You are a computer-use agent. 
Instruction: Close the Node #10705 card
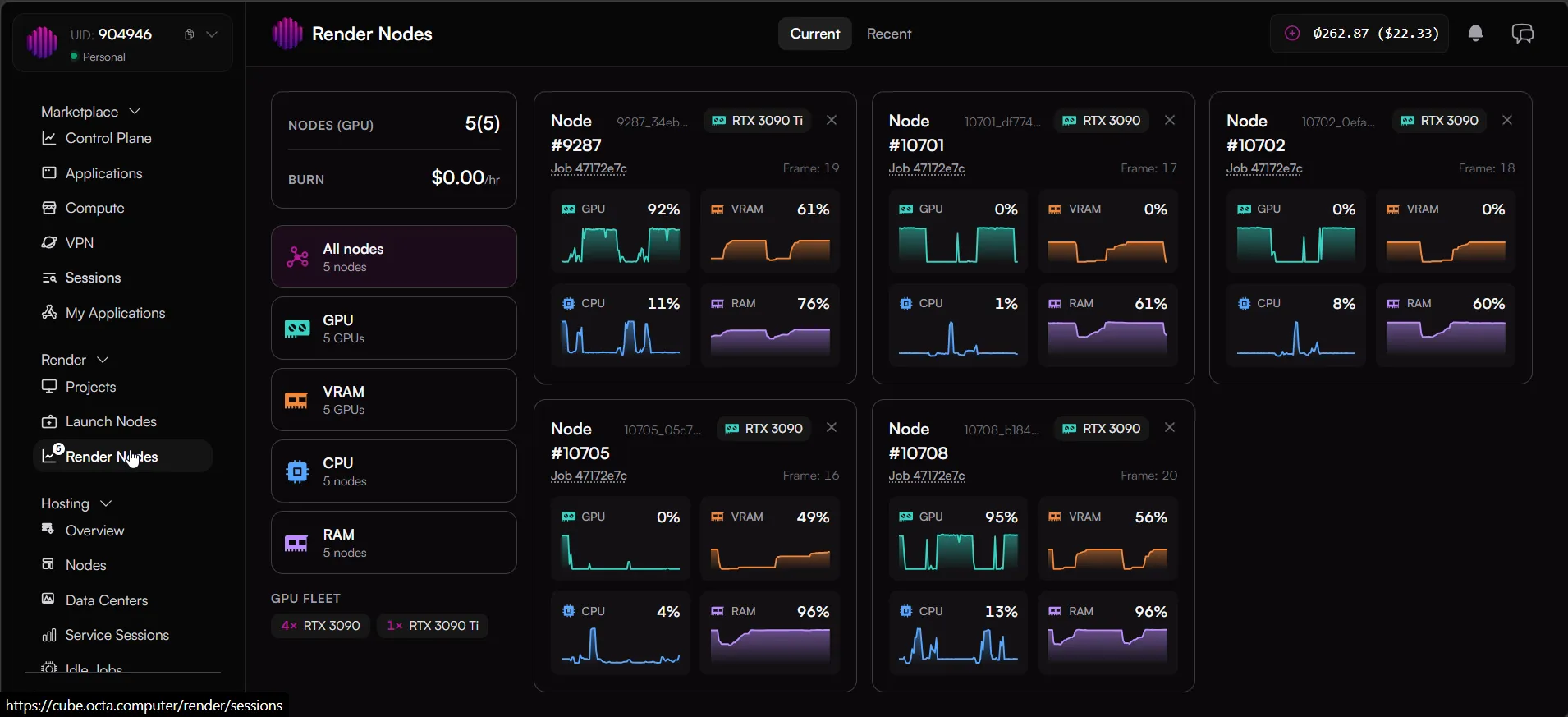tap(832, 427)
